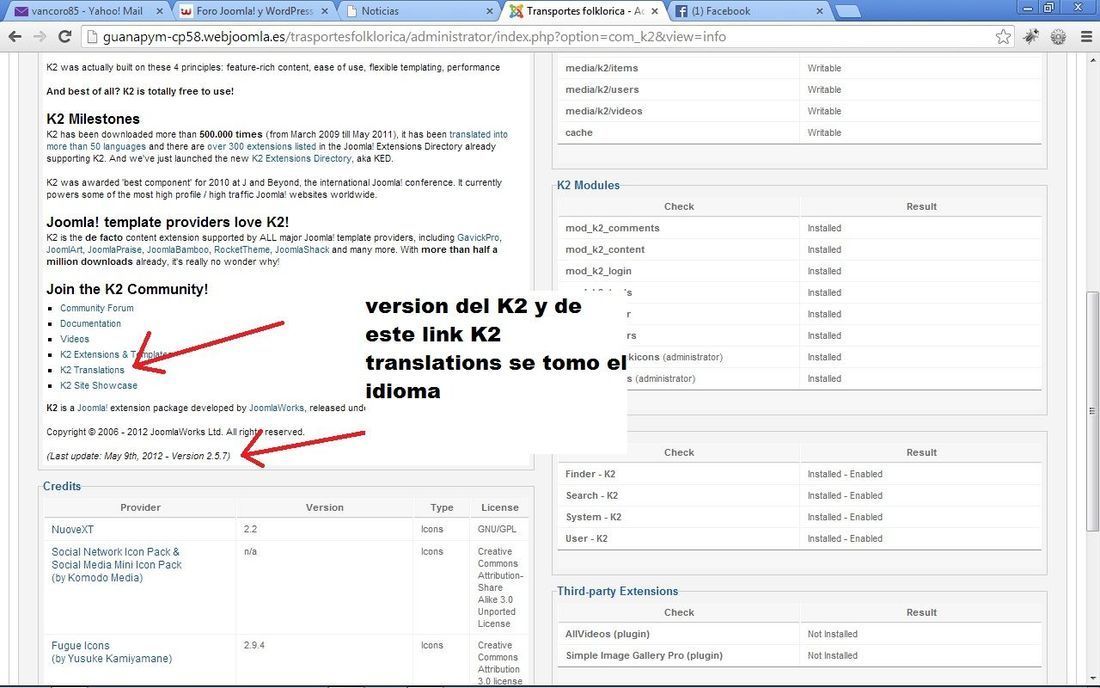Click the System - K2 plugin row

(x=799, y=517)
